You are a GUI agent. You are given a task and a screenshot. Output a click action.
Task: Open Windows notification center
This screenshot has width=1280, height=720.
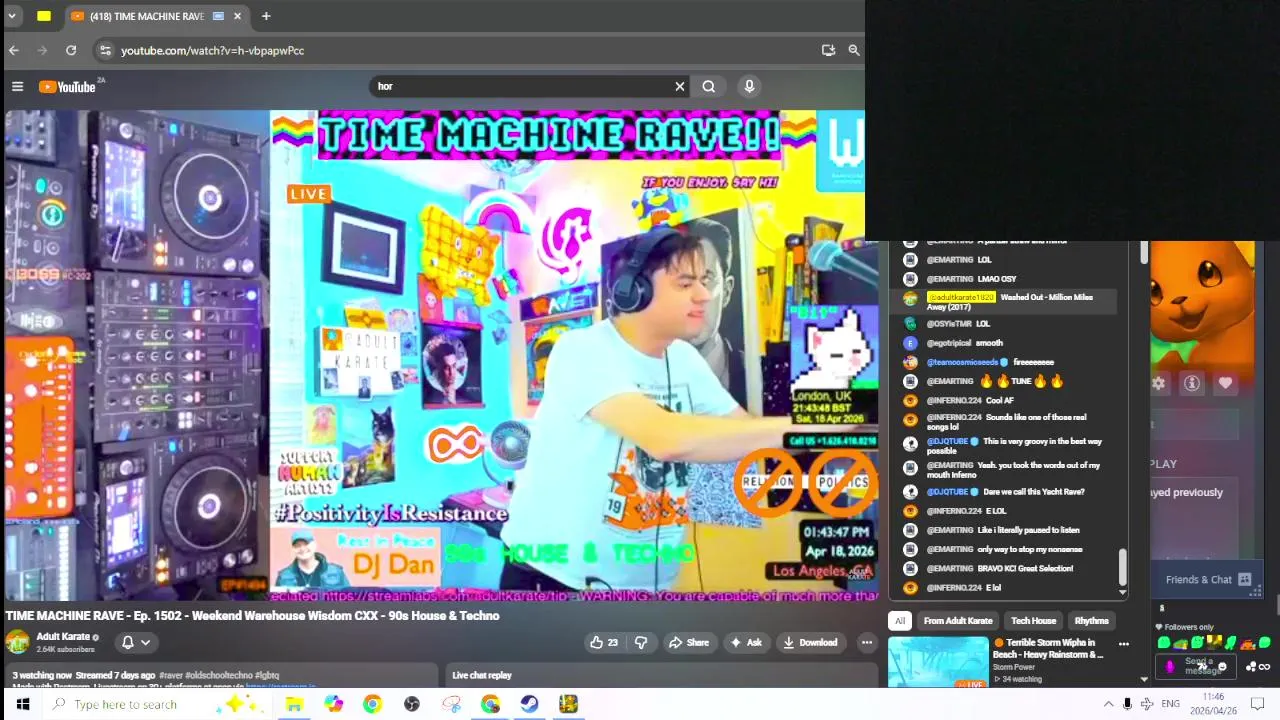coord(1258,704)
